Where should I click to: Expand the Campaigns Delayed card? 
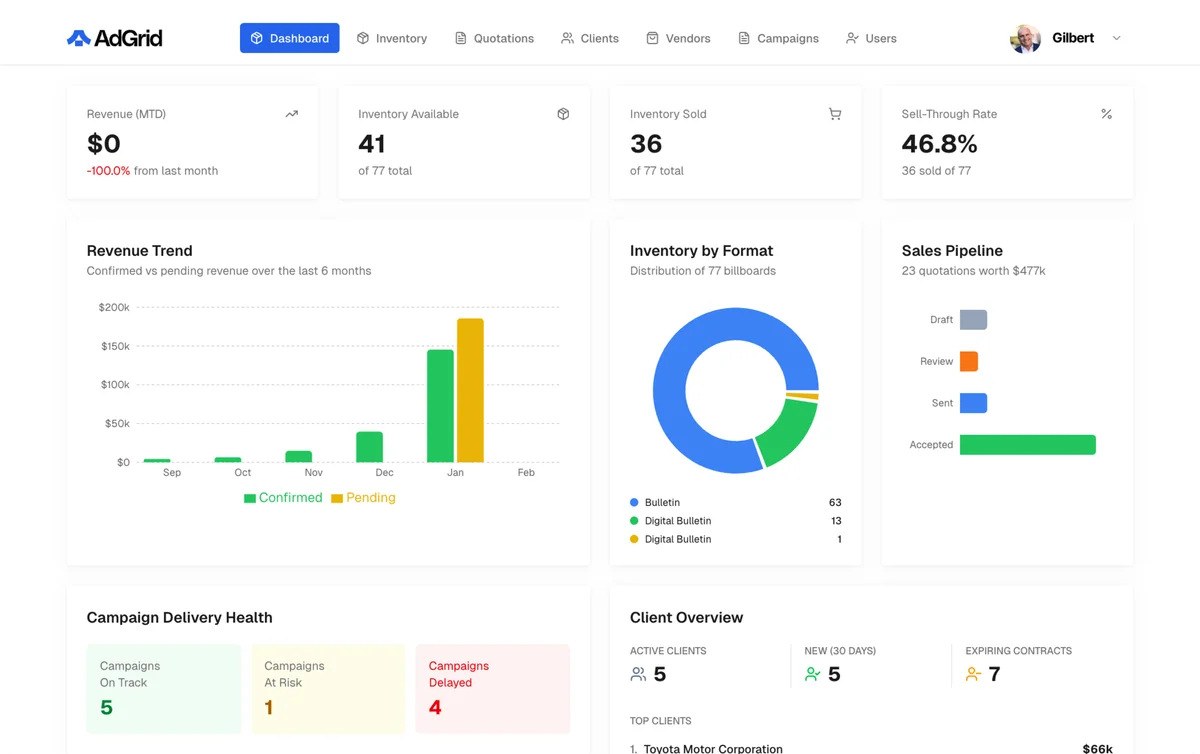pyautogui.click(x=492, y=689)
